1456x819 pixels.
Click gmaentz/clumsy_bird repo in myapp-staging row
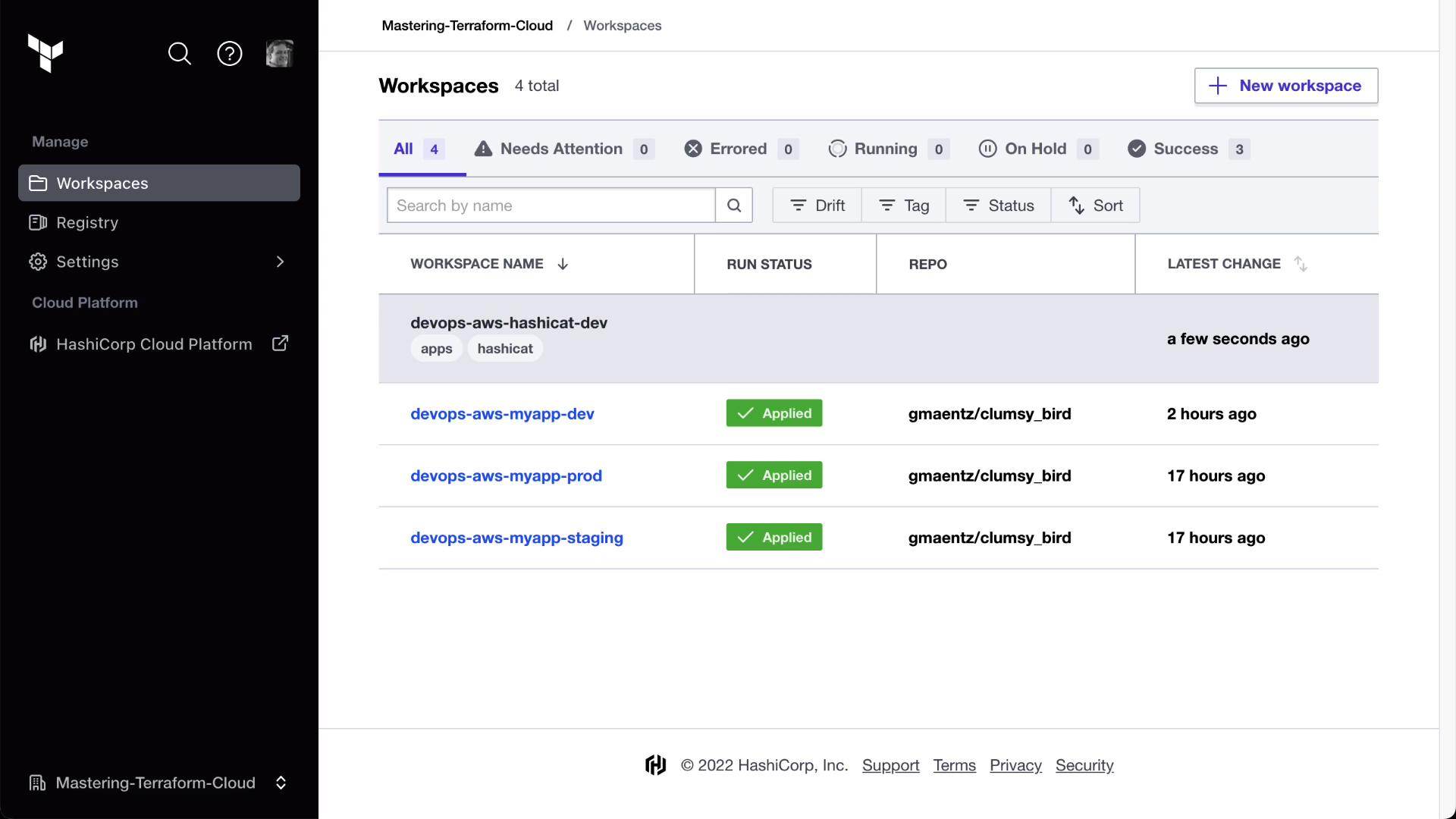(x=990, y=538)
